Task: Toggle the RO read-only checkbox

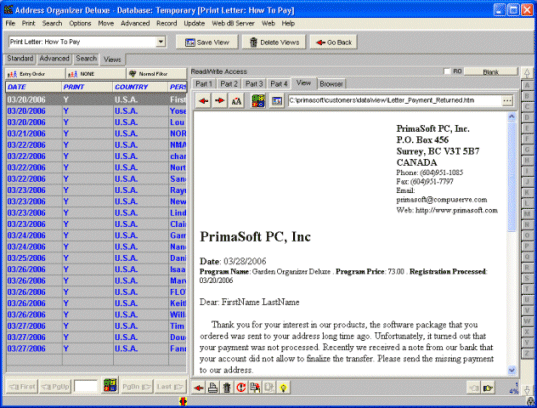Action: (x=447, y=71)
